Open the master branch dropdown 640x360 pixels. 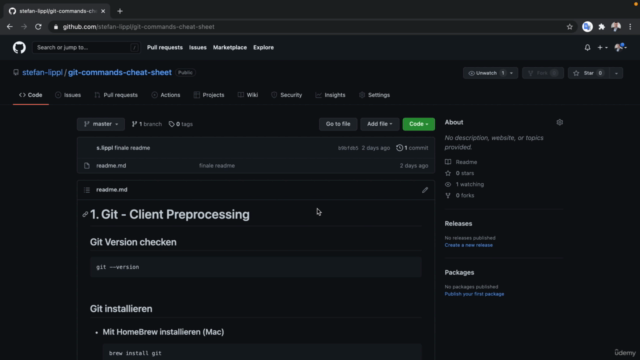tap(101, 124)
